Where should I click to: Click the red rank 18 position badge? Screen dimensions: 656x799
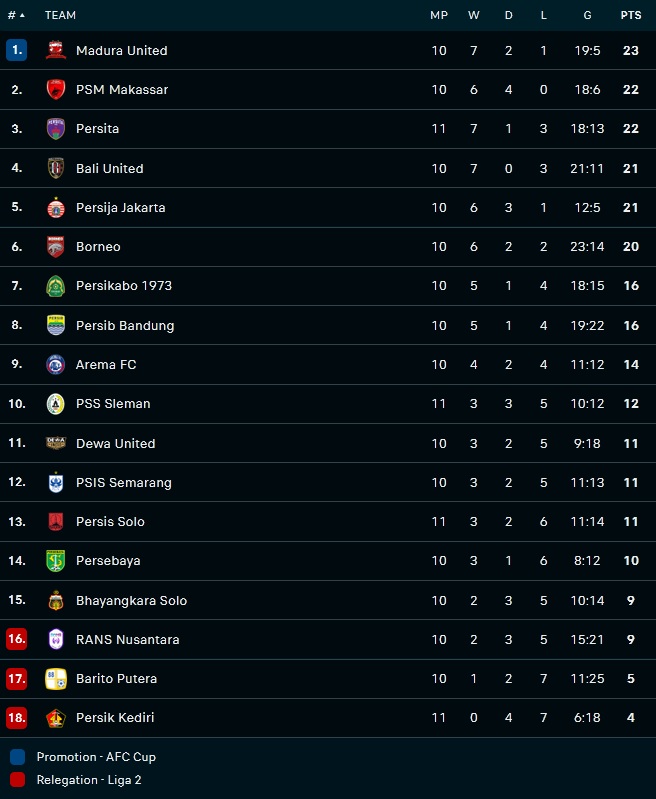click(x=16, y=718)
